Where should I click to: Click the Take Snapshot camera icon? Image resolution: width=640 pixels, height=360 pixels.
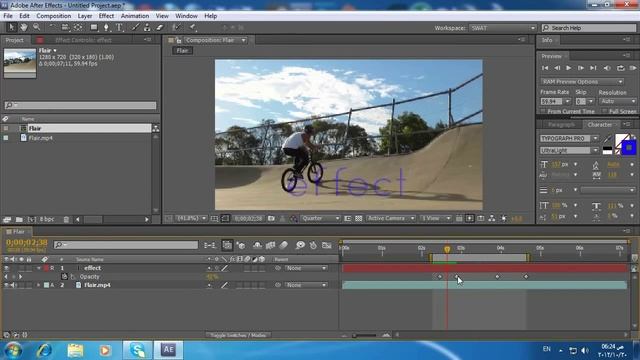click(x=271, y=219)
